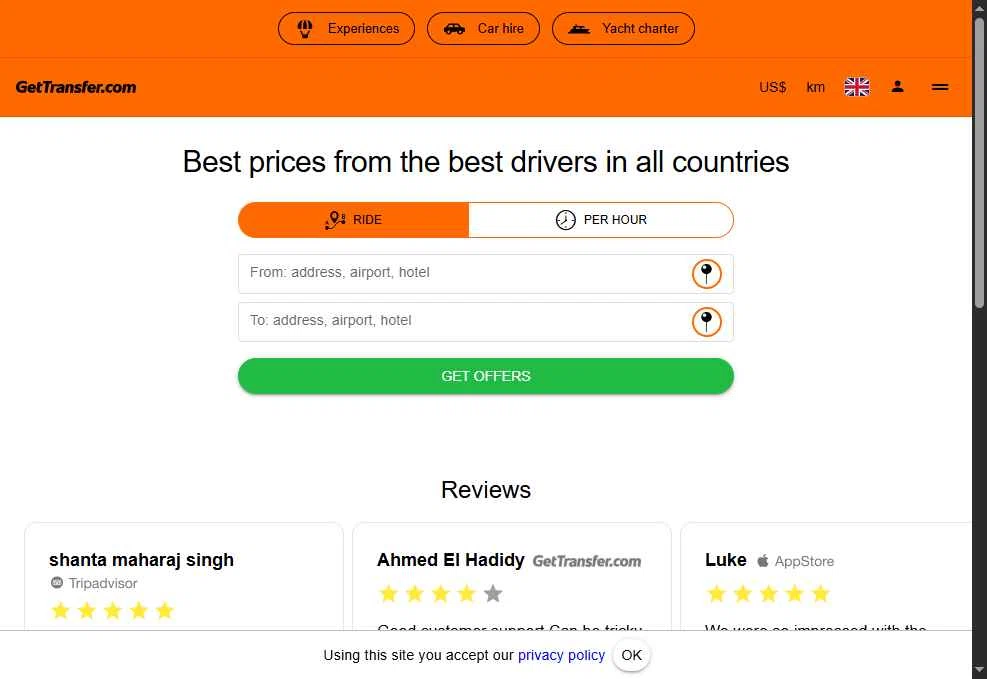Pick the From location on map pin
987x679 pixels.
point(706,273)
